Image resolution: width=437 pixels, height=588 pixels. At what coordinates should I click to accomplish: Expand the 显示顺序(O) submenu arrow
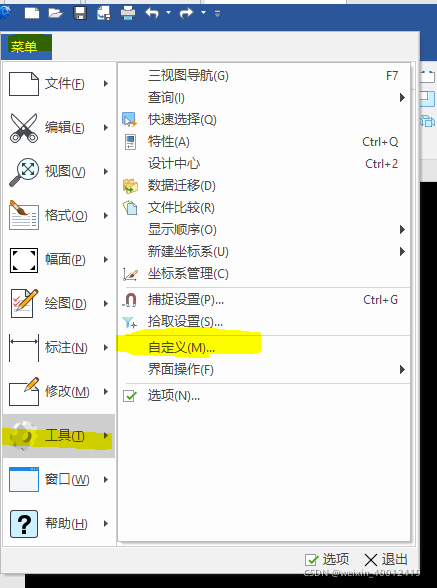pos(402,230)
